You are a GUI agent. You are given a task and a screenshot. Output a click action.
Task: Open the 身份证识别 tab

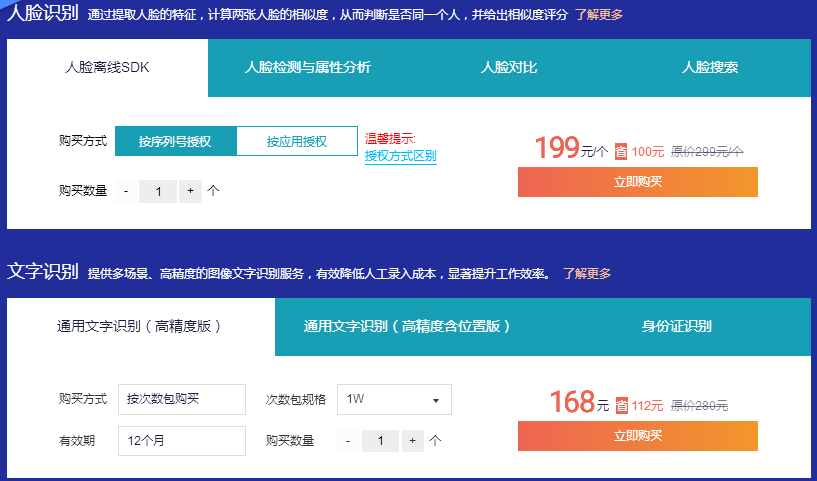point(676,326)
